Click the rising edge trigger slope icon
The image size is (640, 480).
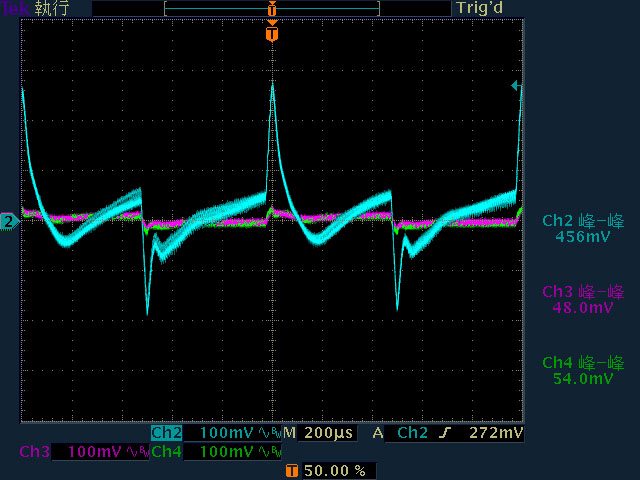pos(447,433)
